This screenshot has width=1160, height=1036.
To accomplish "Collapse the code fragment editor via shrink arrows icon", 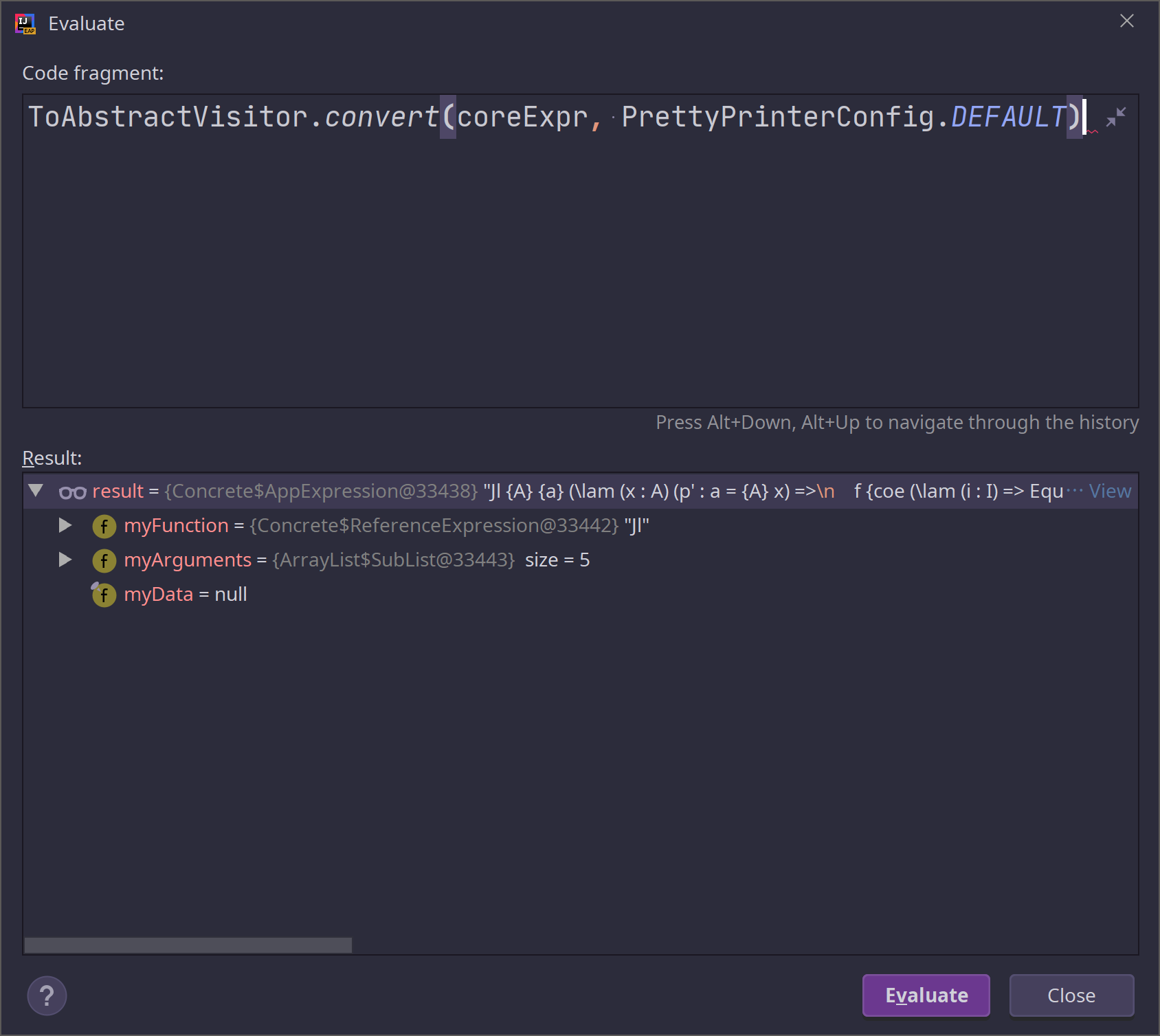I will [1115, 115].
